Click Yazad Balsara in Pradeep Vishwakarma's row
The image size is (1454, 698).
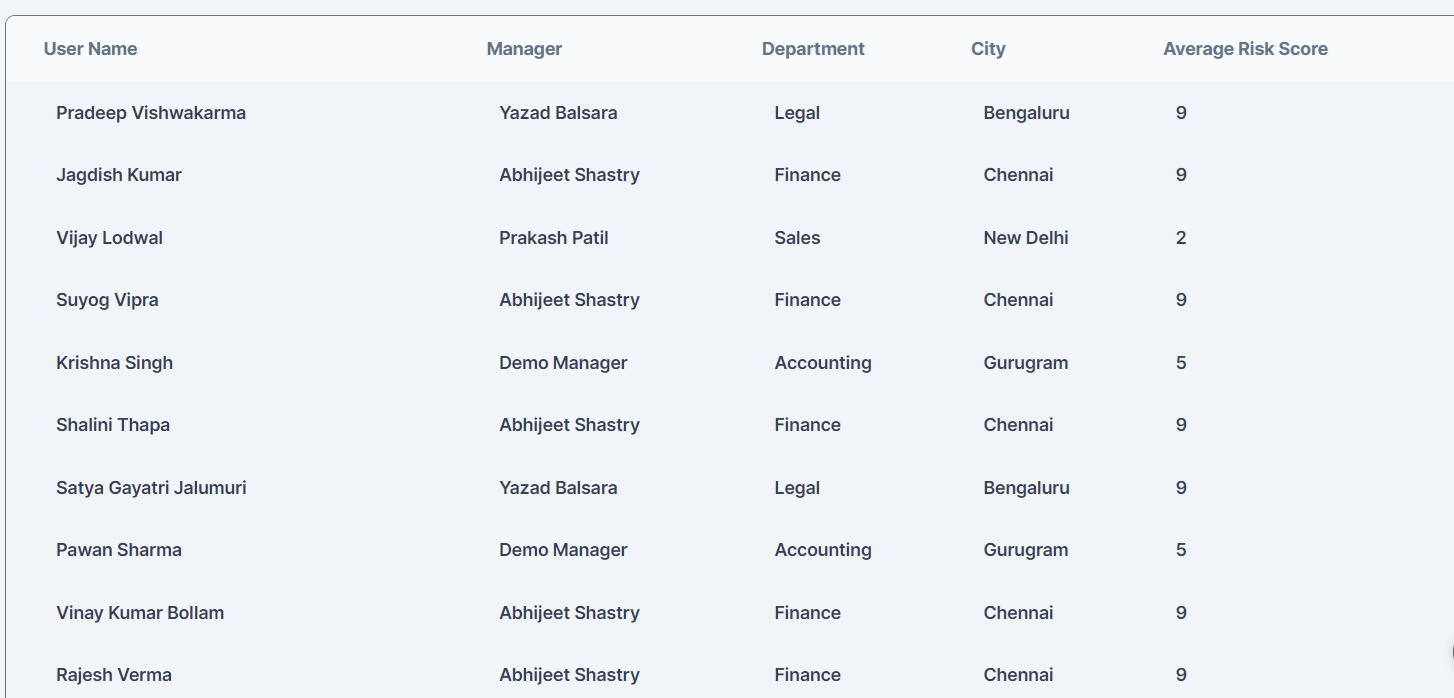pos(558,113)
